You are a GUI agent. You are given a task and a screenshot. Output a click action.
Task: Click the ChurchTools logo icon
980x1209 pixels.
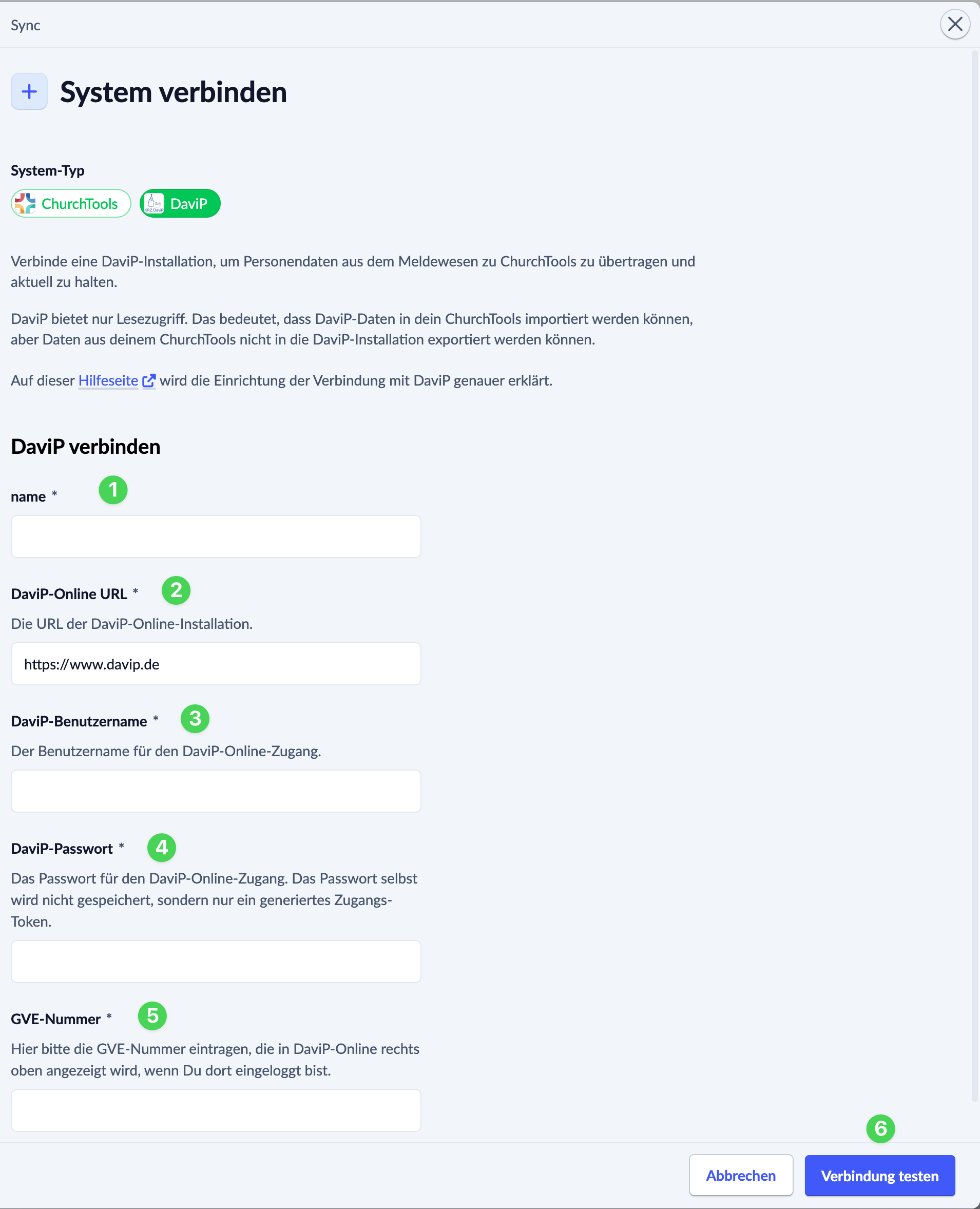[x=25, y=204]
